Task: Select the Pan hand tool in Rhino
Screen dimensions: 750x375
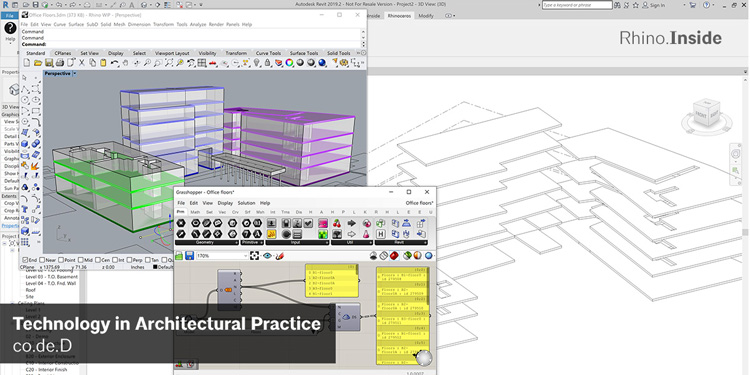Action: (125, 63)
